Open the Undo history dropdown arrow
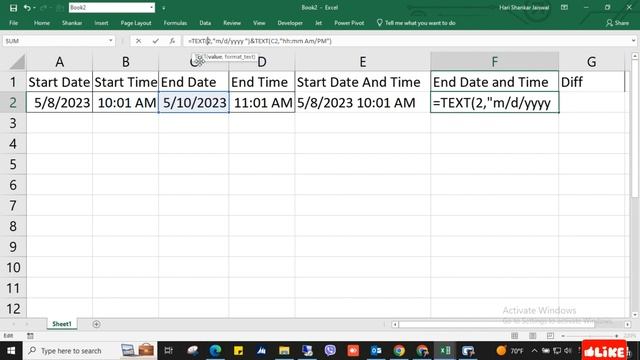Screen dimensions: 640x360 [34, 8]
